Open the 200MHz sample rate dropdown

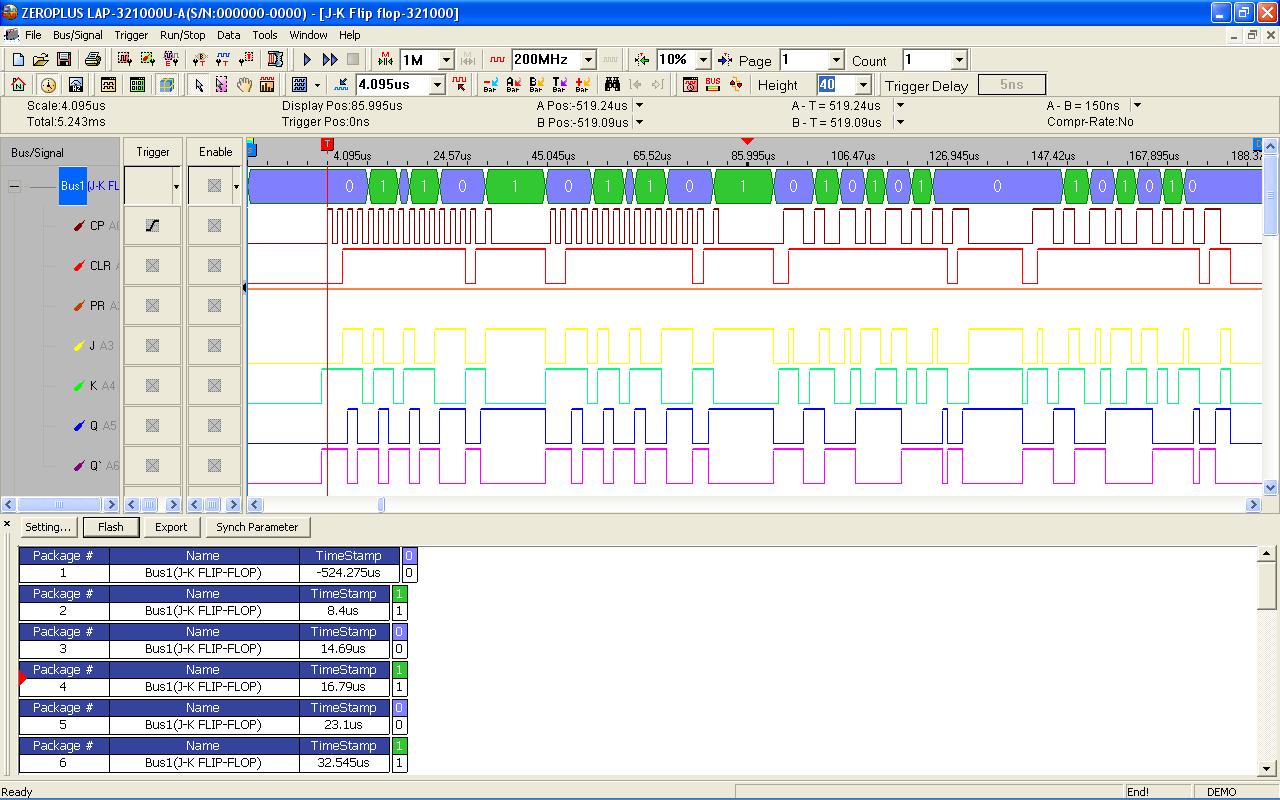coord(588,60)
